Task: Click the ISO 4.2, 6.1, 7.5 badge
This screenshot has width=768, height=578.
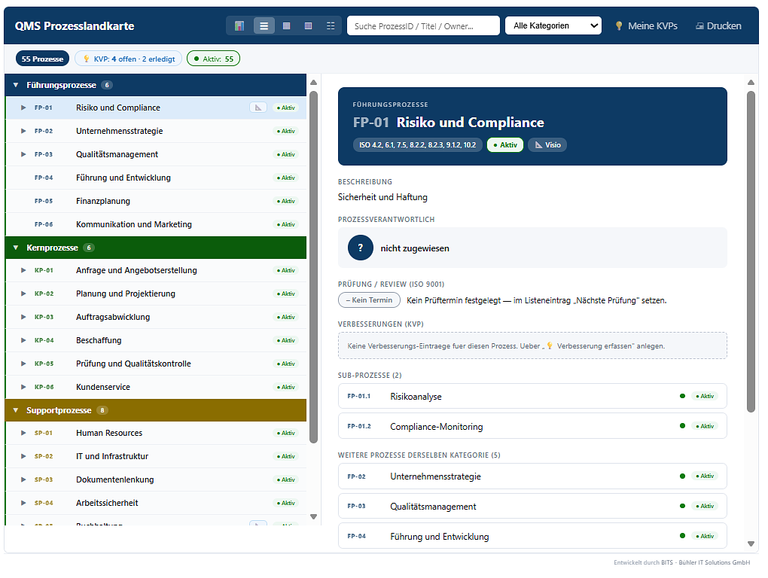Action: click(x=417, y=145)
